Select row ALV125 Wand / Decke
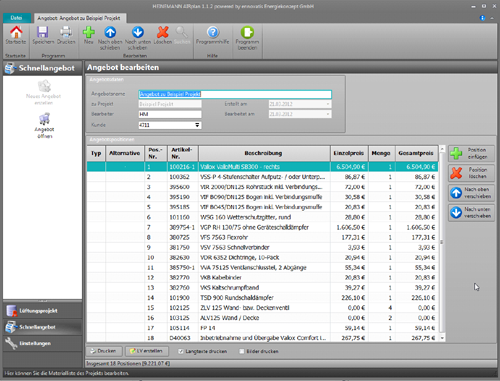500x381 pixels. coord(262,318)
